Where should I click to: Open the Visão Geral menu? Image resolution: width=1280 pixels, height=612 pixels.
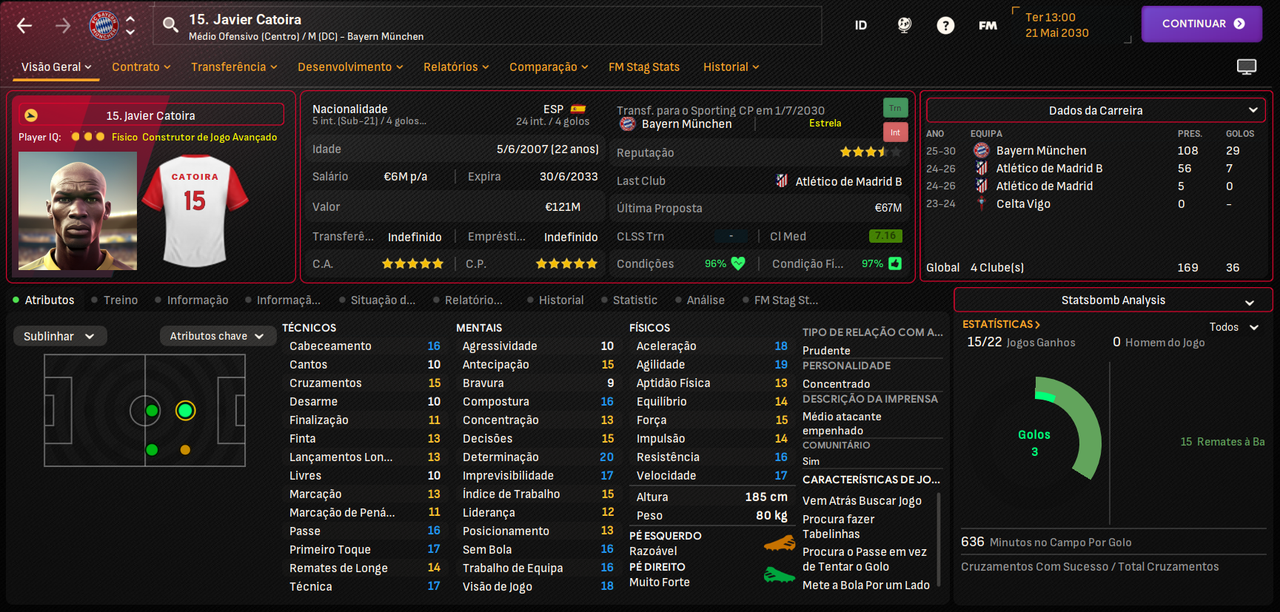click(x=57, y=67)
